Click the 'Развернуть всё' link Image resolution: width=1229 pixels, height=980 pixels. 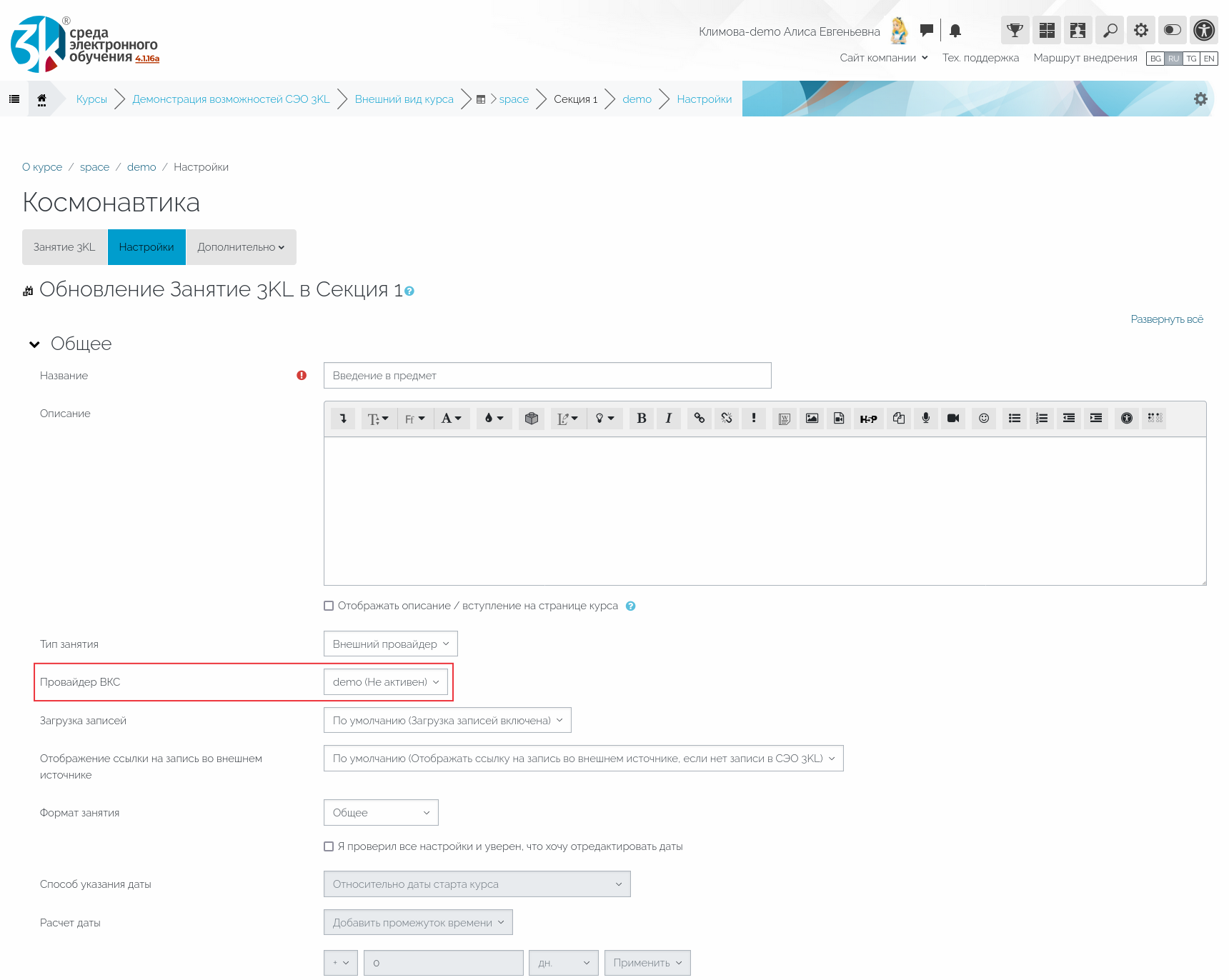tap(1166, 319)
